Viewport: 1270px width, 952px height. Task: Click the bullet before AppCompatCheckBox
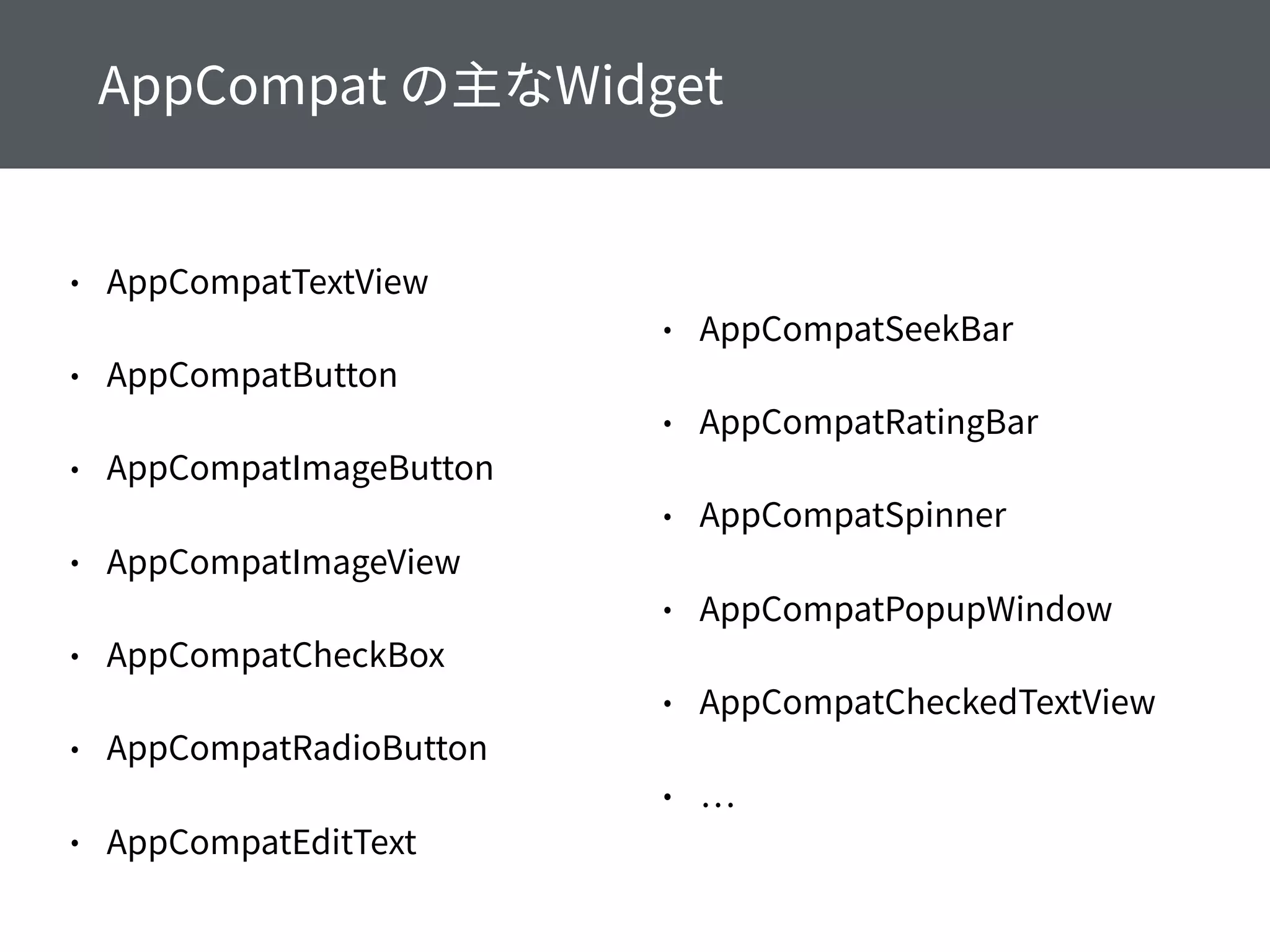[74, 657]
